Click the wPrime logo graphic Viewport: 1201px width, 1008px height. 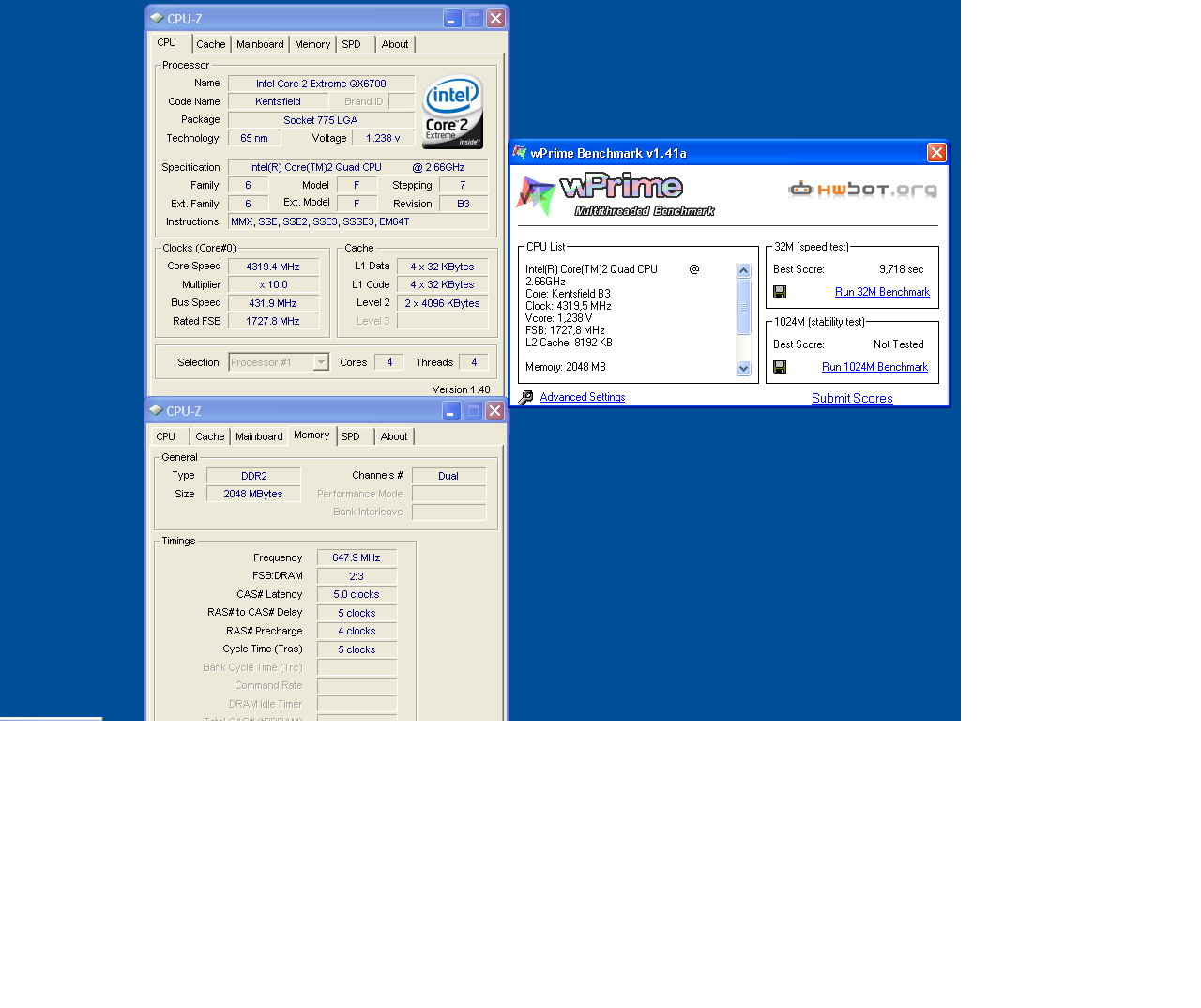pyautogui.click(x=616, y=195)
